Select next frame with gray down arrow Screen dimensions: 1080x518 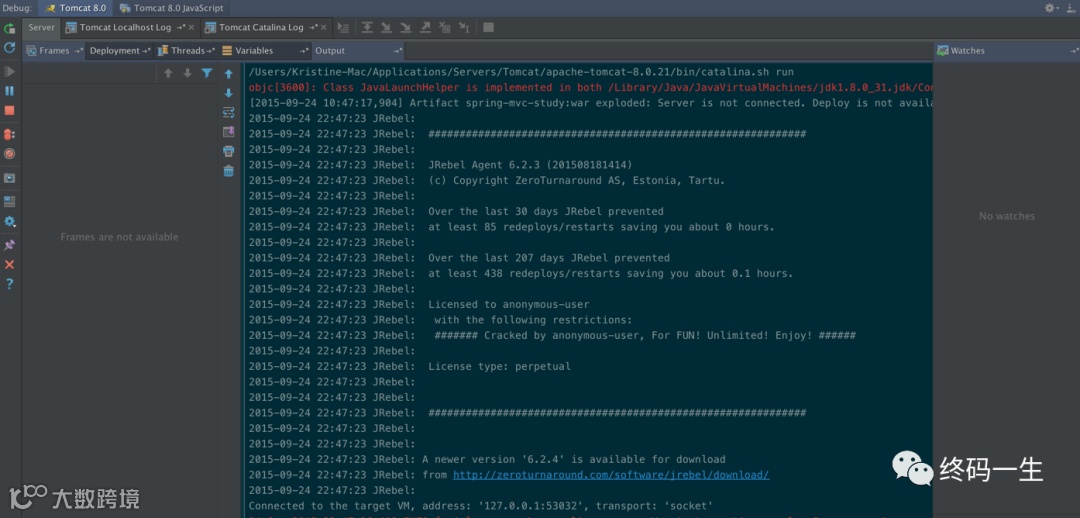(x=187, y=73)
